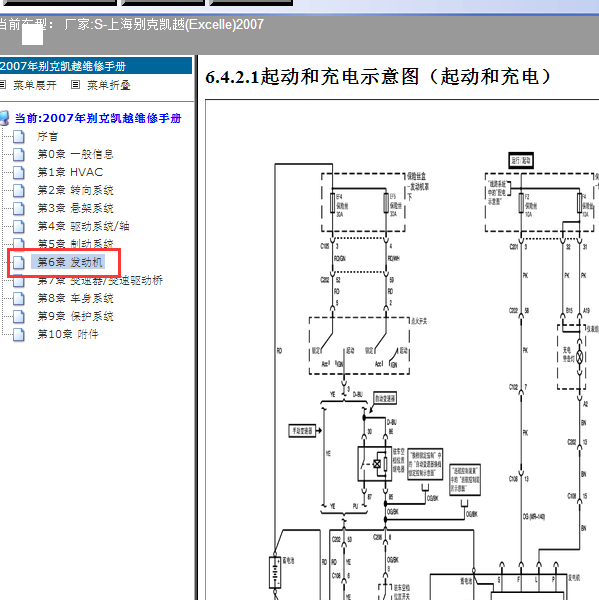Open 第1章 HVAC chapter
The image size is (599, 600).
(70, 172)
